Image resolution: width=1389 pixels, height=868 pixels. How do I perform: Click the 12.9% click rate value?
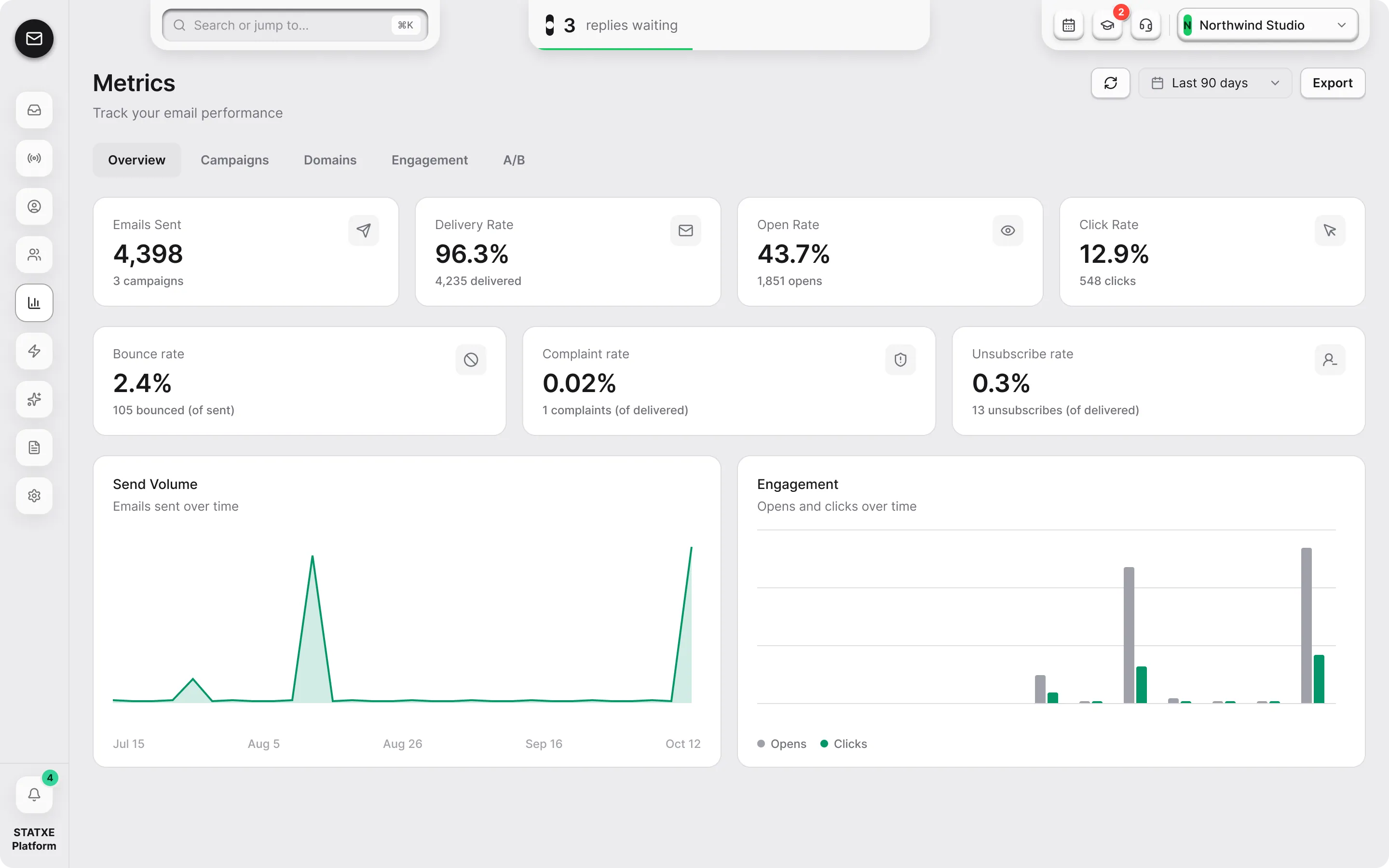pos(1114,254)
